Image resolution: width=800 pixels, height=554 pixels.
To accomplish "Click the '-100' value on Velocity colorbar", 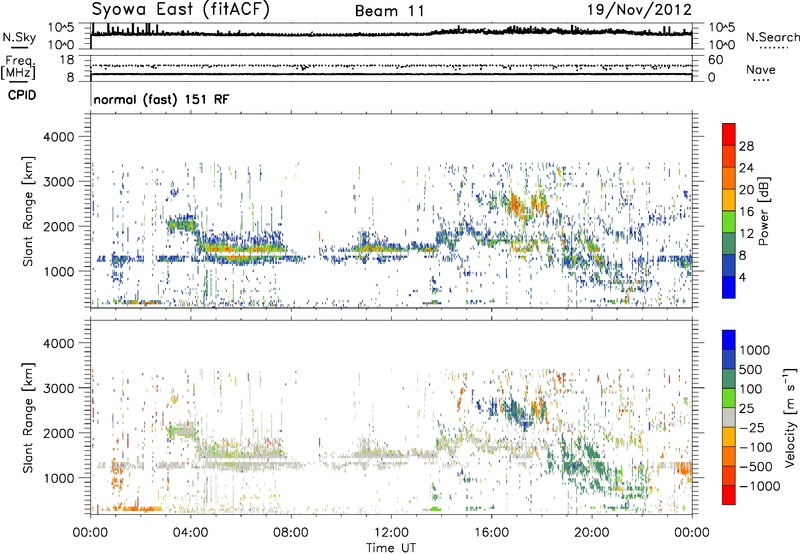I will pyautogui.click(x=756, y=447).
